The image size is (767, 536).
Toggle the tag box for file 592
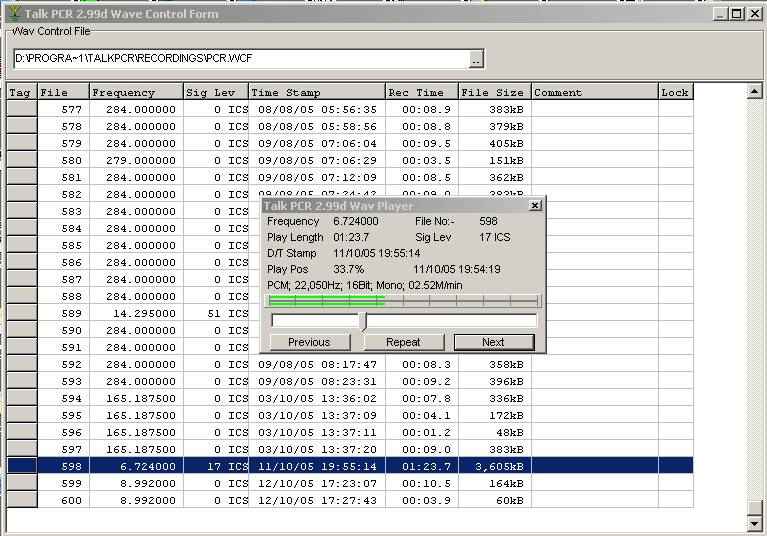point(22,364)
